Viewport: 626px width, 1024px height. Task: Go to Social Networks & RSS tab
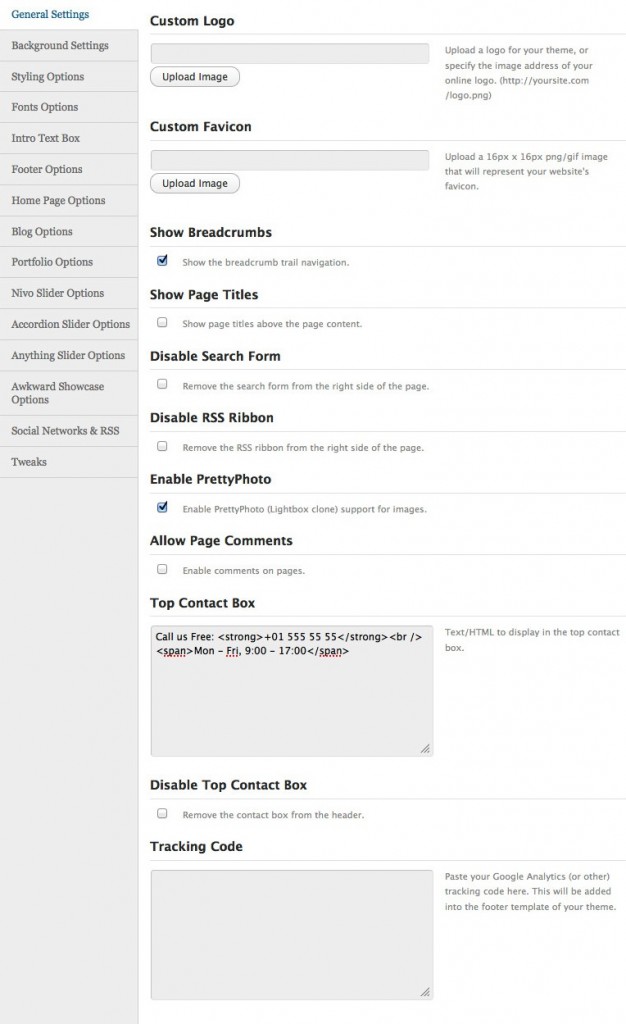point(65,431)
